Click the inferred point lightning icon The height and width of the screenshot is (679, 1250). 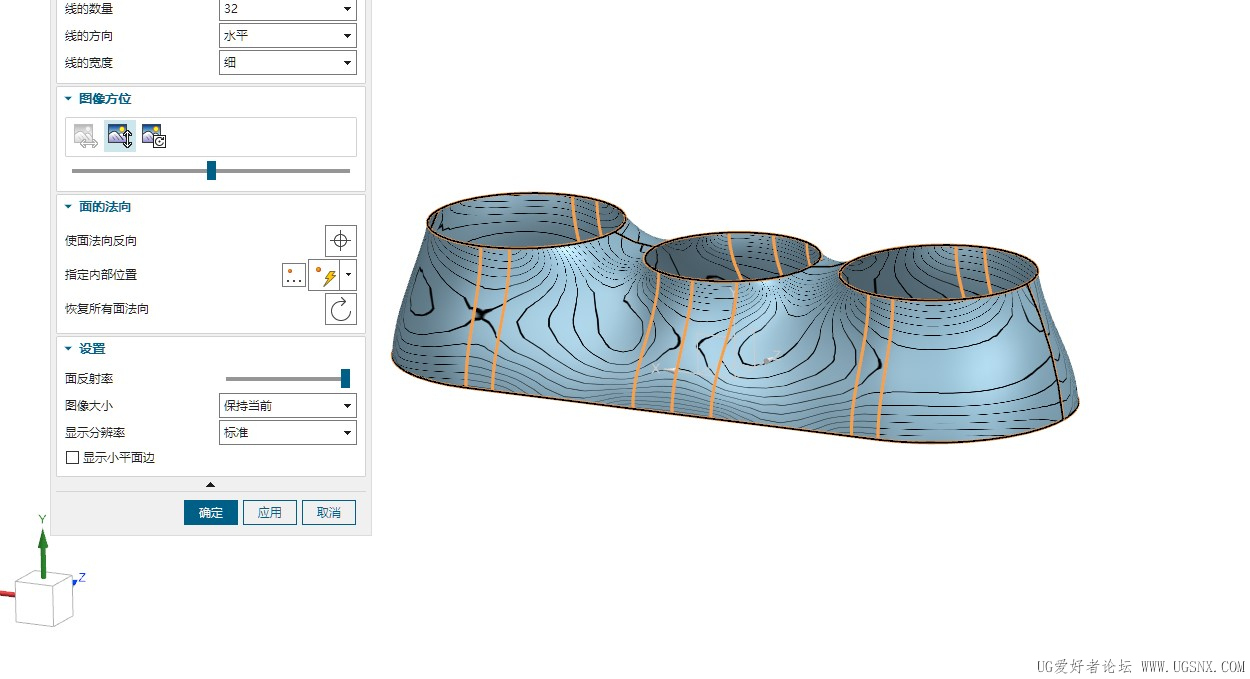pyautogui.click(x=325, y=275)
